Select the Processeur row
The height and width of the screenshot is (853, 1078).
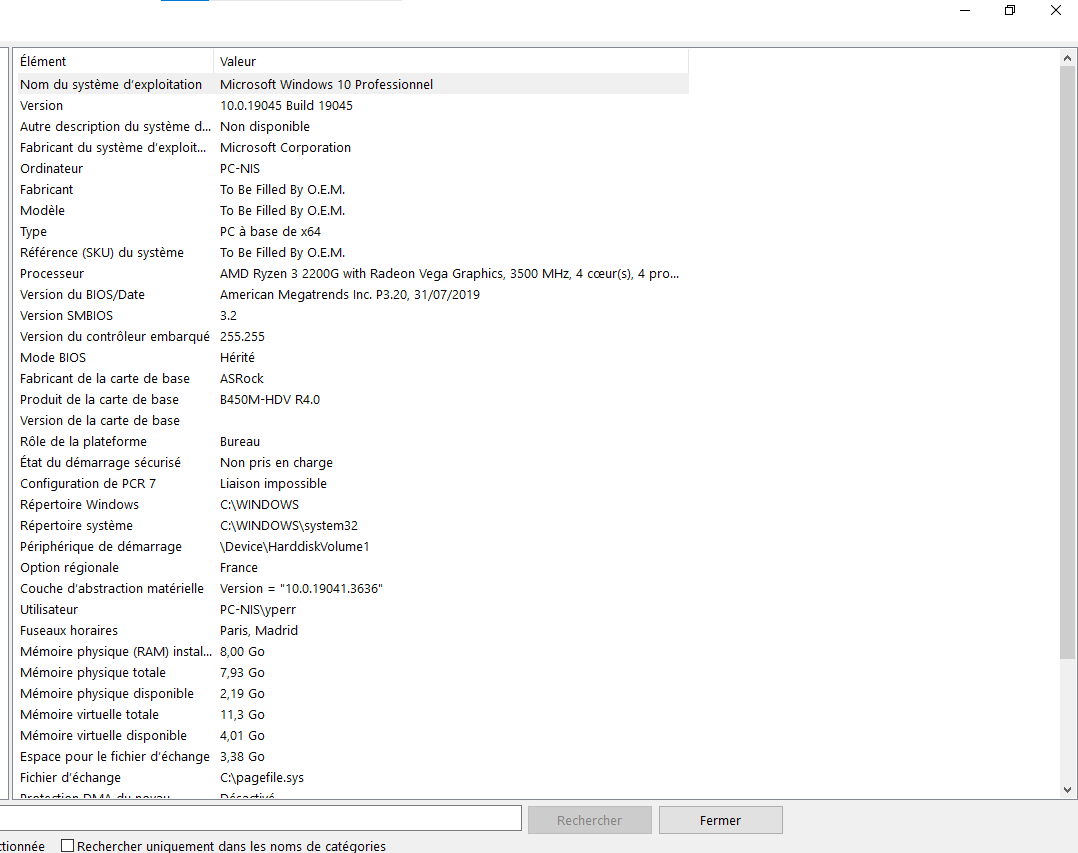coord(52,274)
